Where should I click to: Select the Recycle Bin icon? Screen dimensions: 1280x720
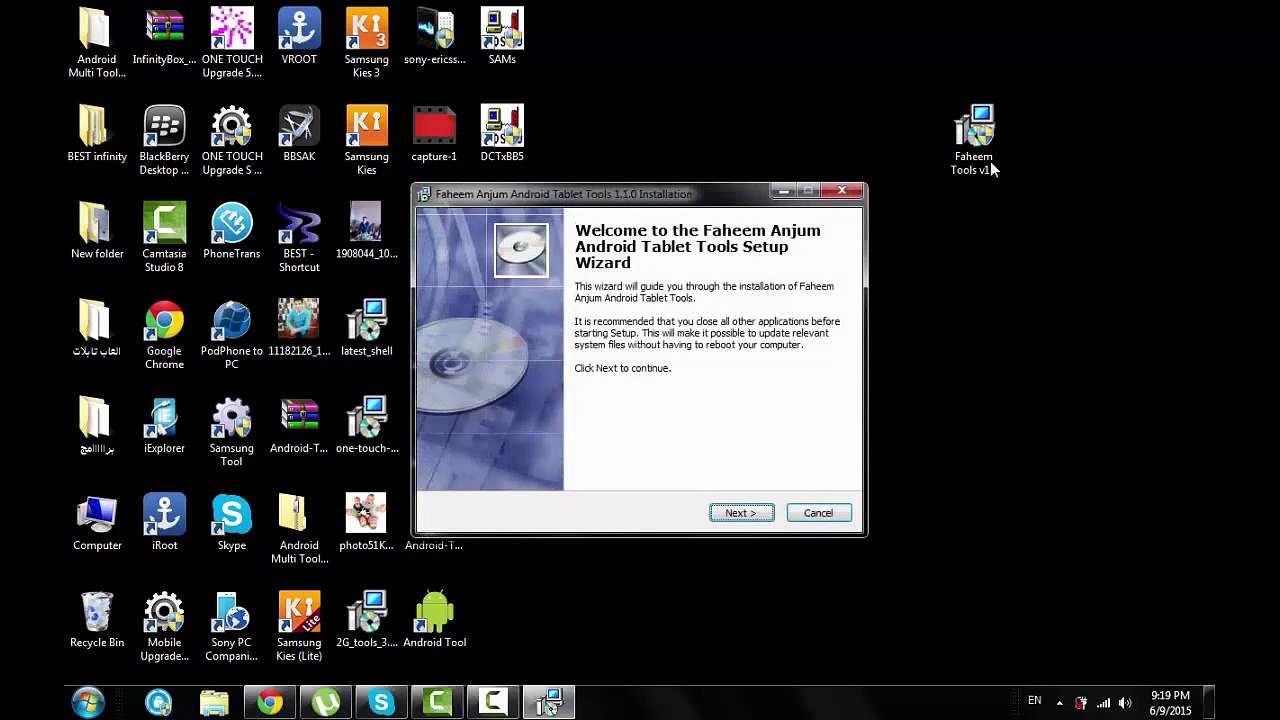click(x=97, y=619)
